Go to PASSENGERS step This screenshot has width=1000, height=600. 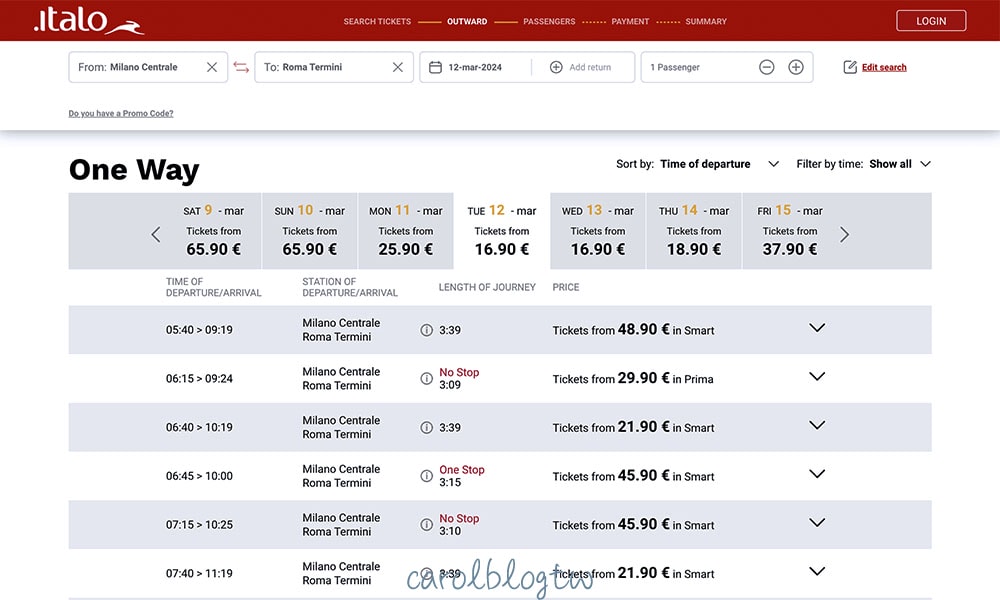(549, 21)
